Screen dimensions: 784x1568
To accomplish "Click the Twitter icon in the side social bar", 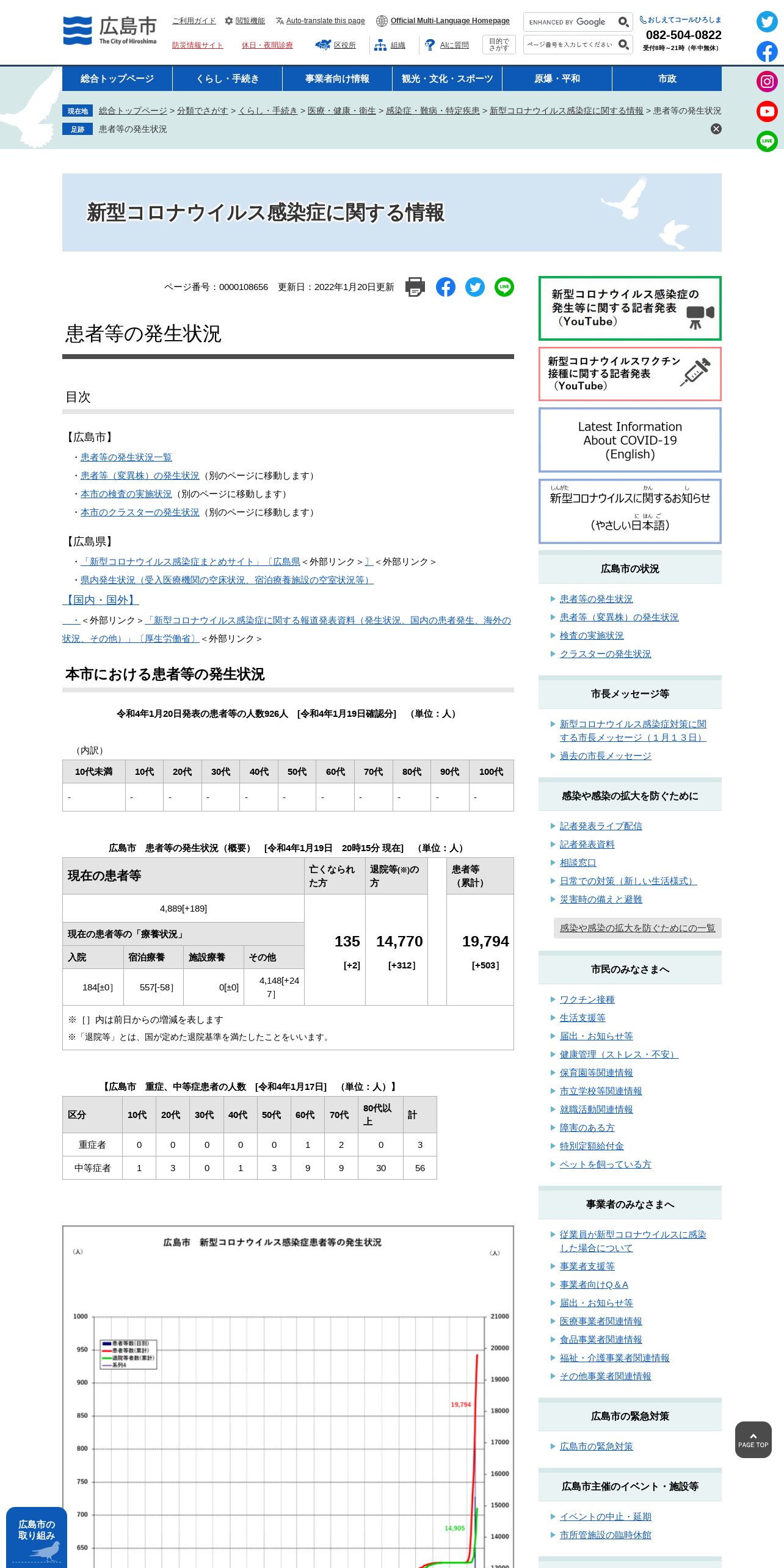I will (767, 22).
